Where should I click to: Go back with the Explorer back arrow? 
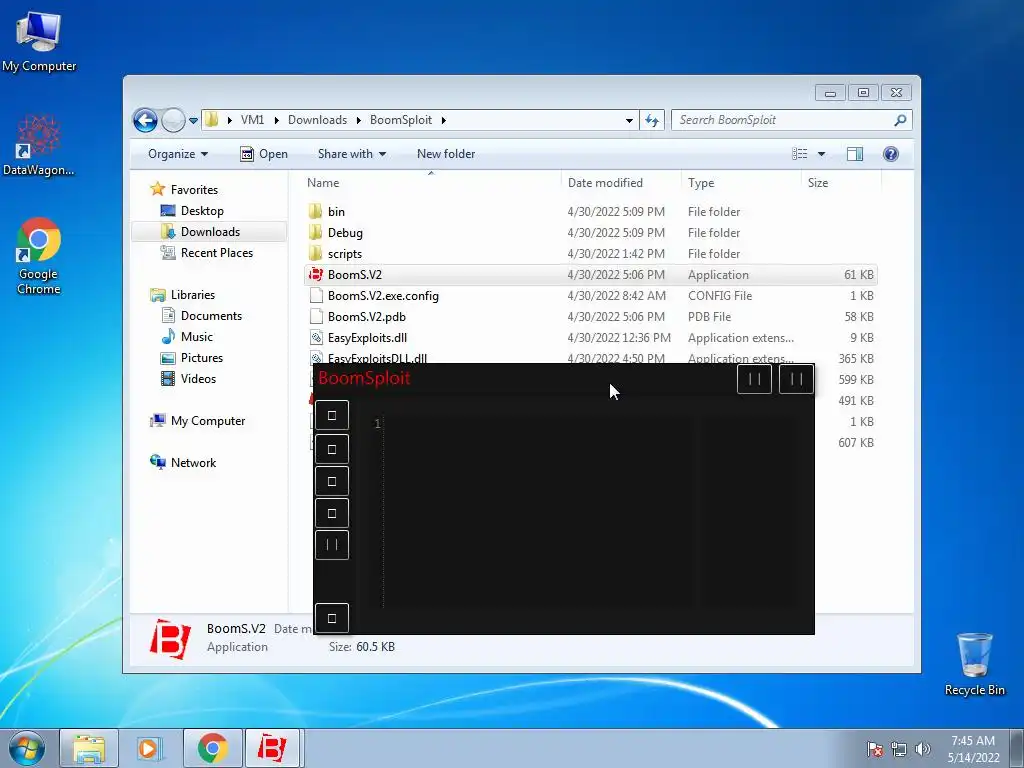tap(145, 120)
